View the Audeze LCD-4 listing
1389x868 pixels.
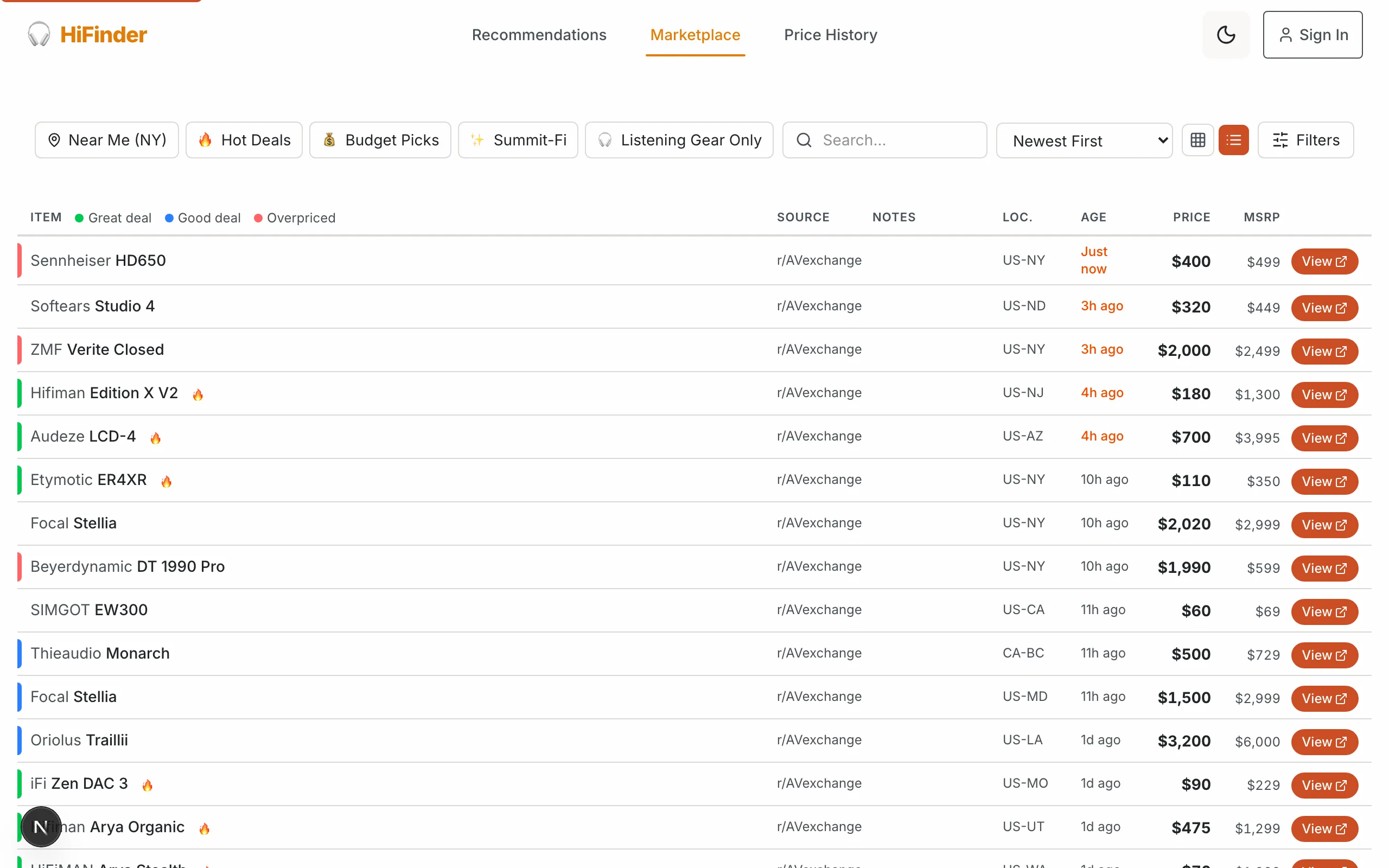[x=1324, y=438]
